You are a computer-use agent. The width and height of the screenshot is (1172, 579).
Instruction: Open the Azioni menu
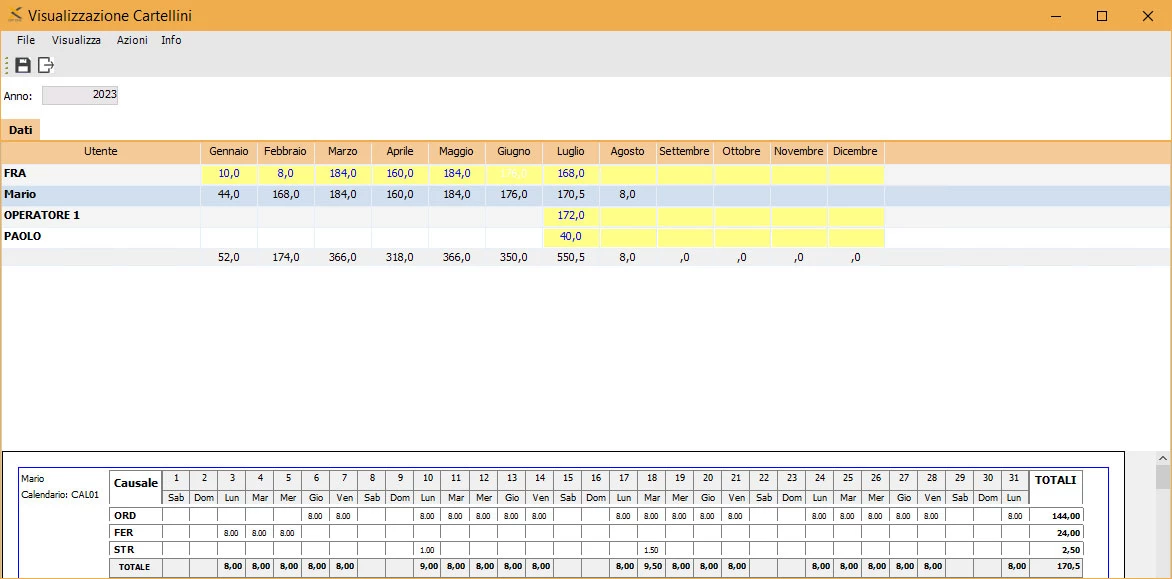[x=132, y=40]
